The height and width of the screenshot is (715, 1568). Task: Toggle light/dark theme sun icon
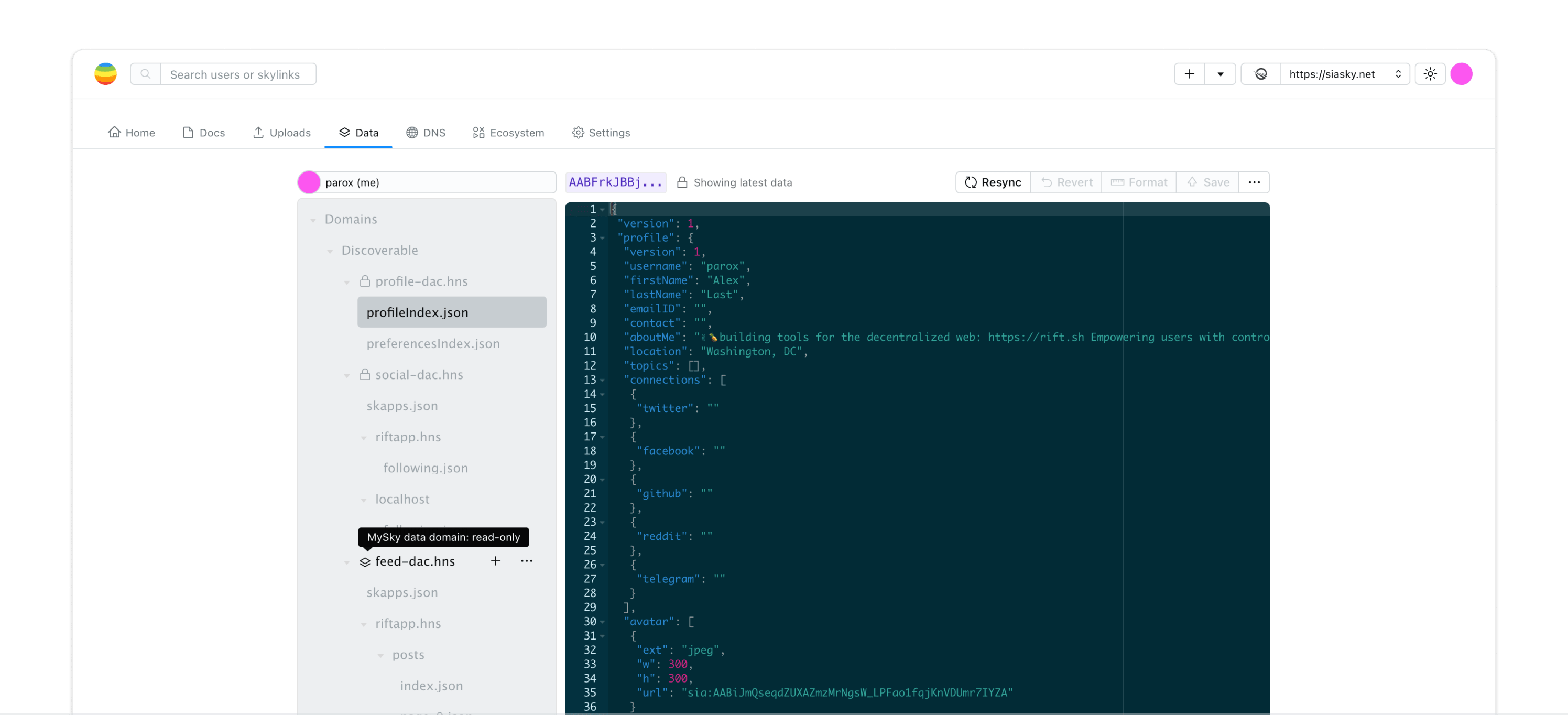coord(1430,74)
